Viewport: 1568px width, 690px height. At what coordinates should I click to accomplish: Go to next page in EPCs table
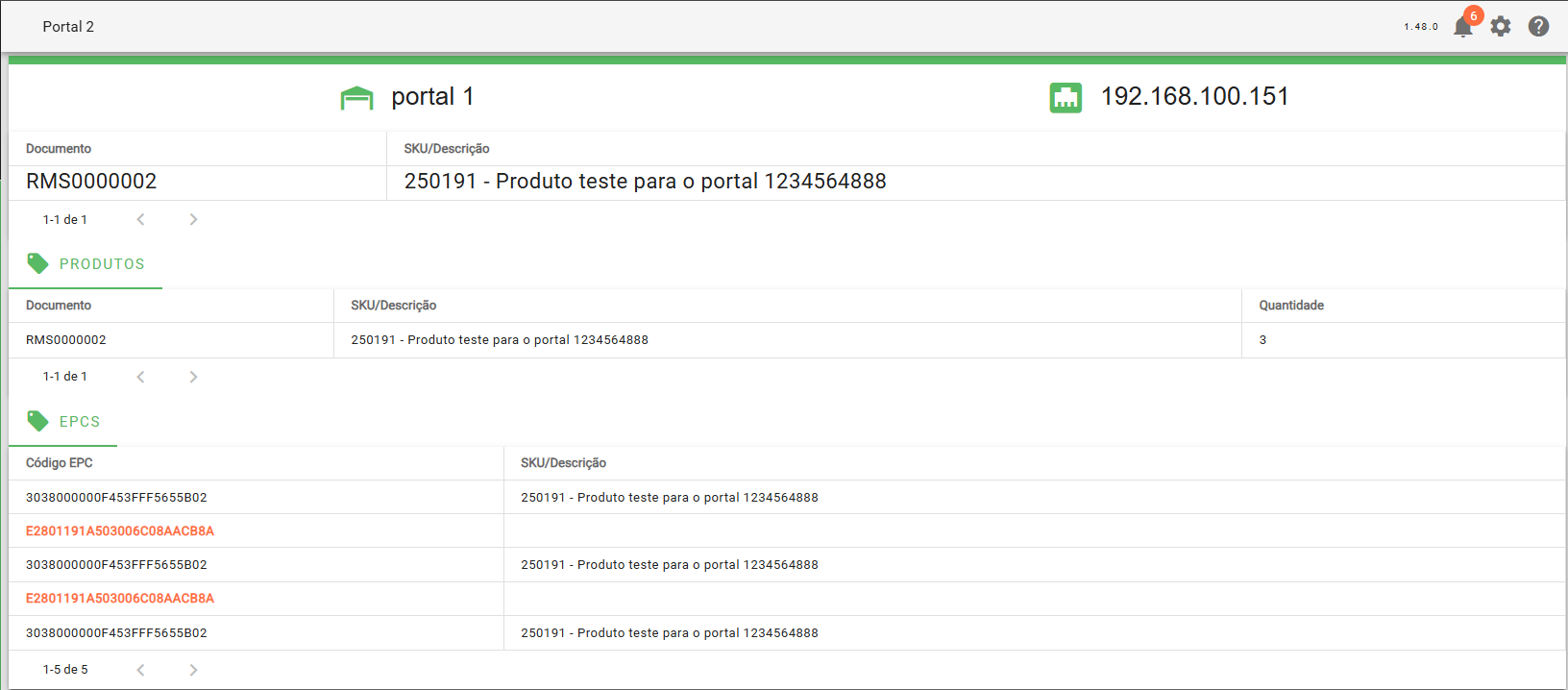coord(193,670)
